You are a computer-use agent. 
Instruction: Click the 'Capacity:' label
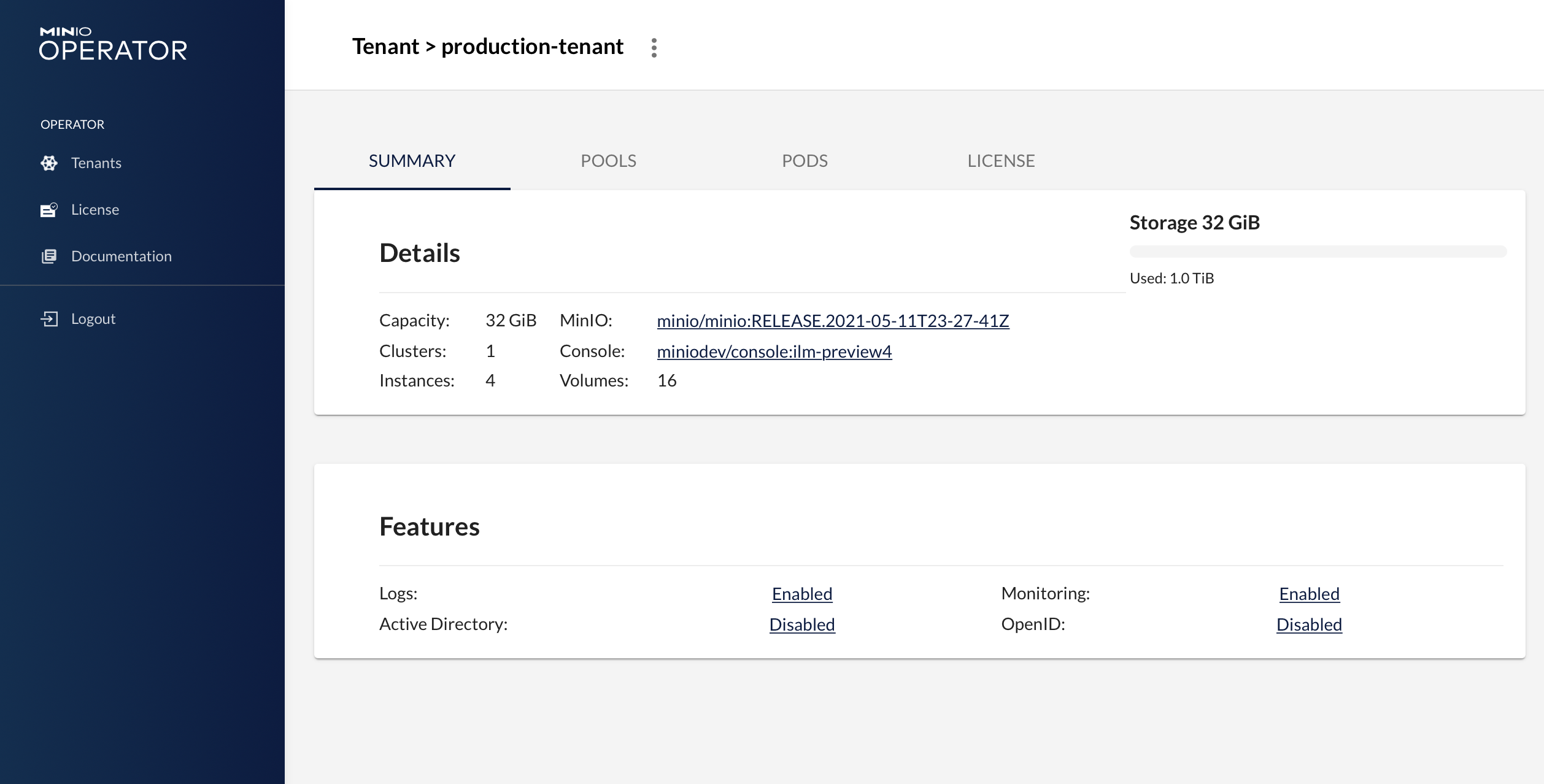tap(415, 320)
